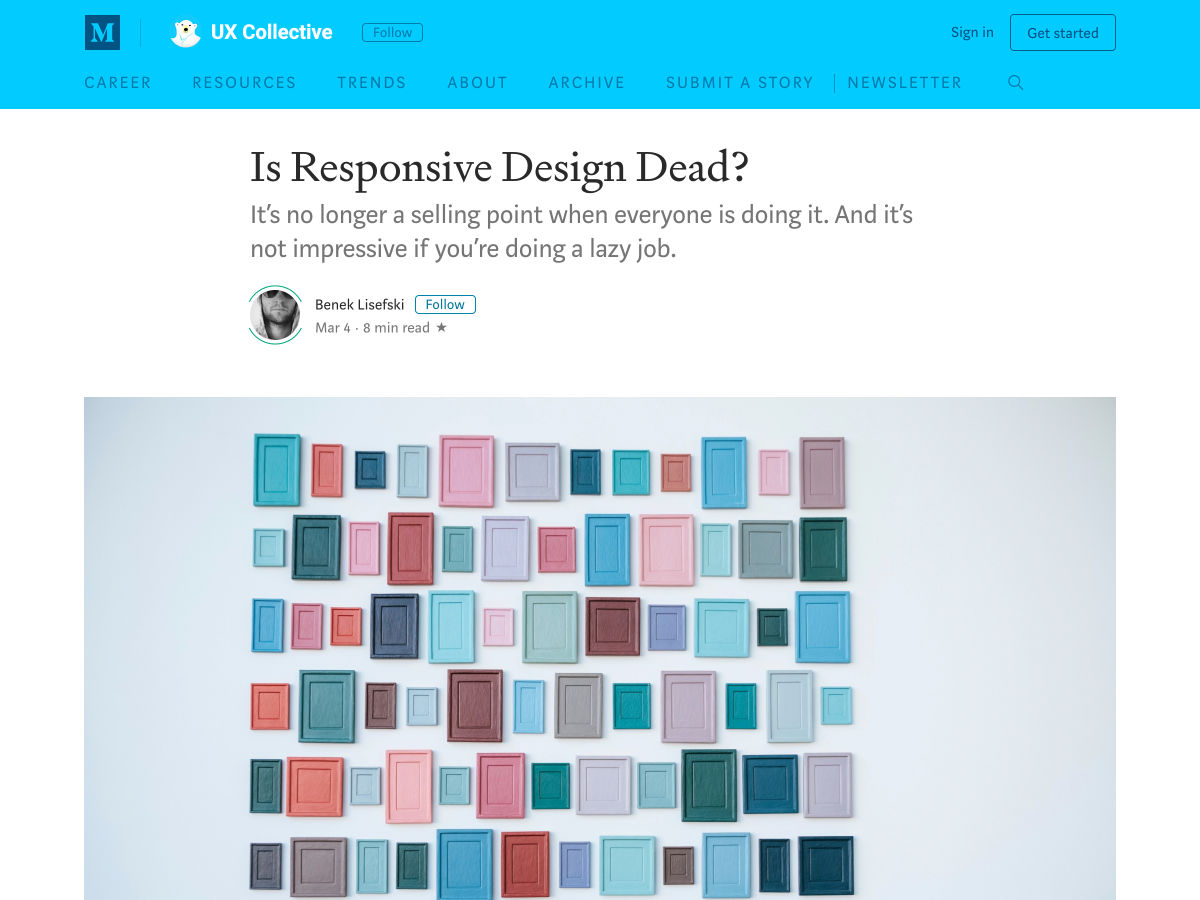Viewport: 1200px width, 900px height.
Task: Open the Newsletter link
Action: [x=905, y=83]
